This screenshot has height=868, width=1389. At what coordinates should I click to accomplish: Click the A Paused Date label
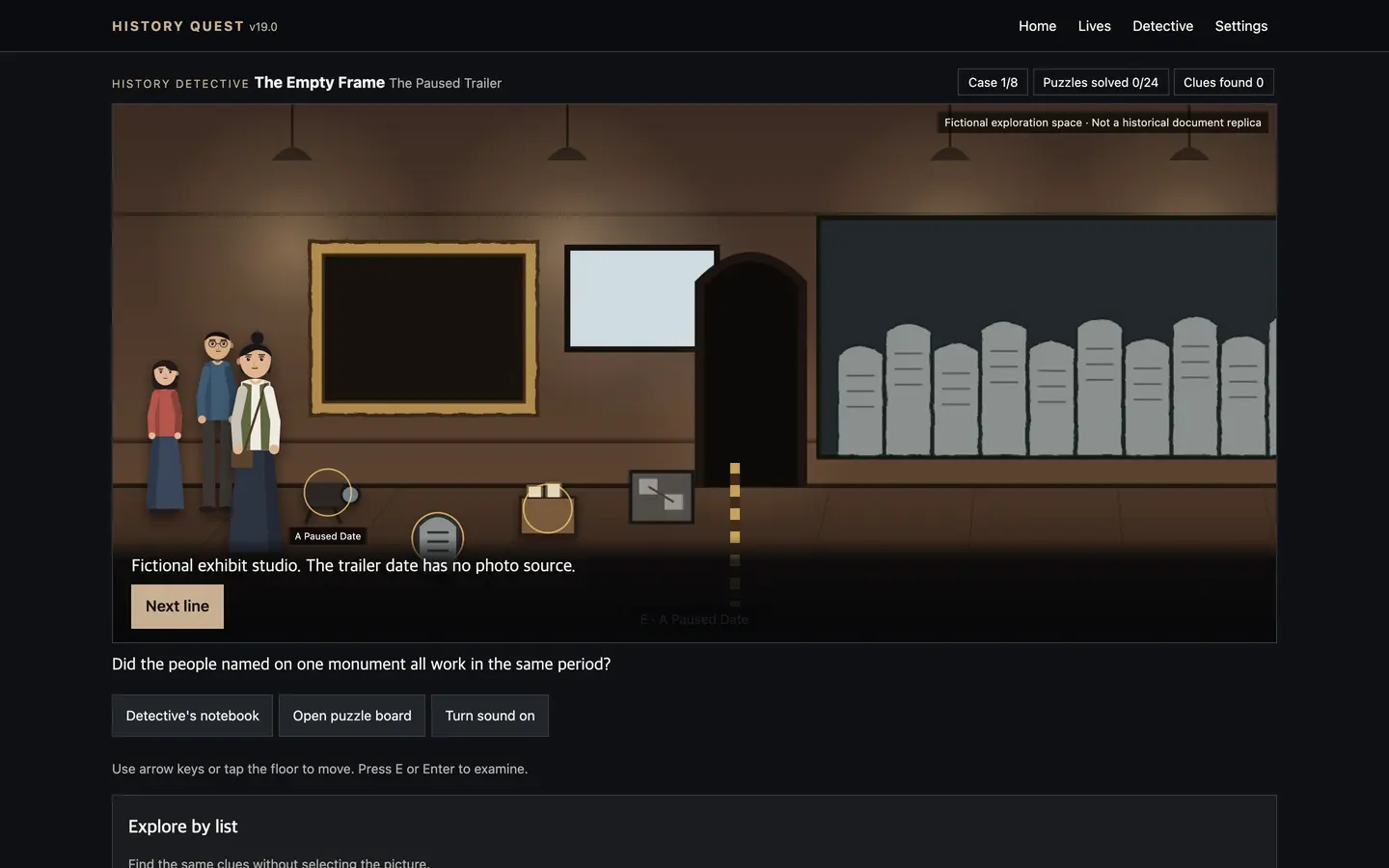(x=328, y=536)
